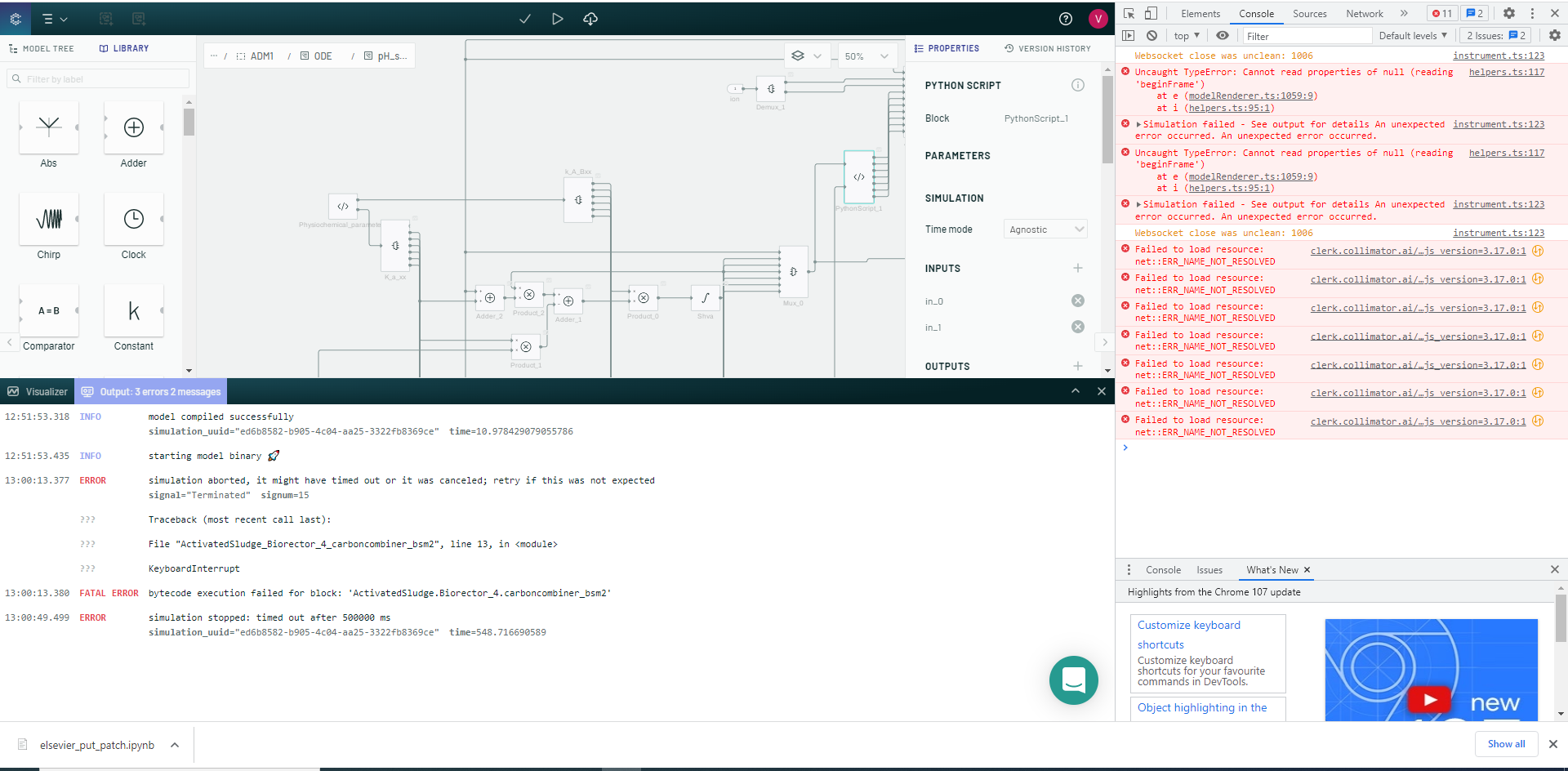This screenshot has width=1568, height=771.
Task: Run the simulation with the play icon
Action: pos(558,19)
